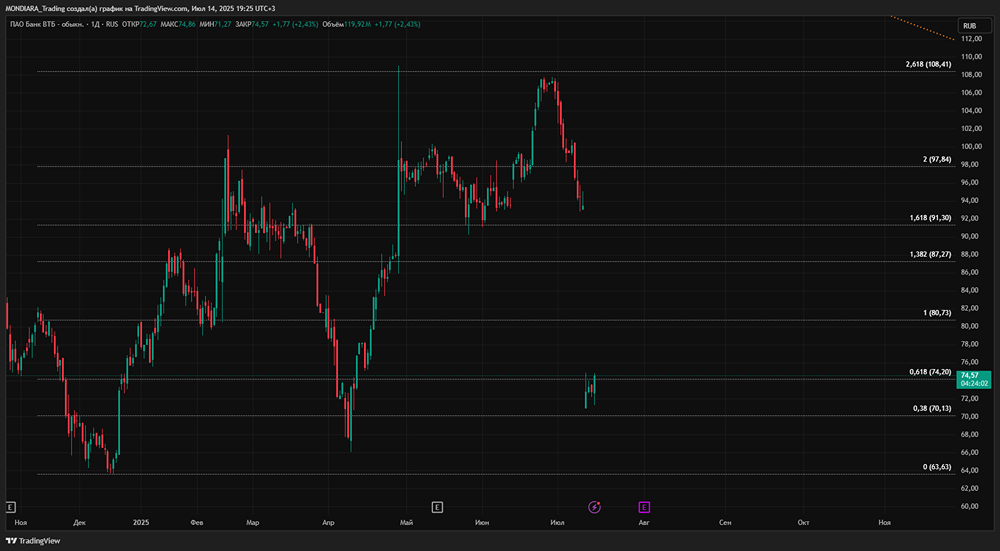Viewport: 1000px width, 551px height.
Task: Click the E marker at far left of timeline
Action: (x=12, y=507)
